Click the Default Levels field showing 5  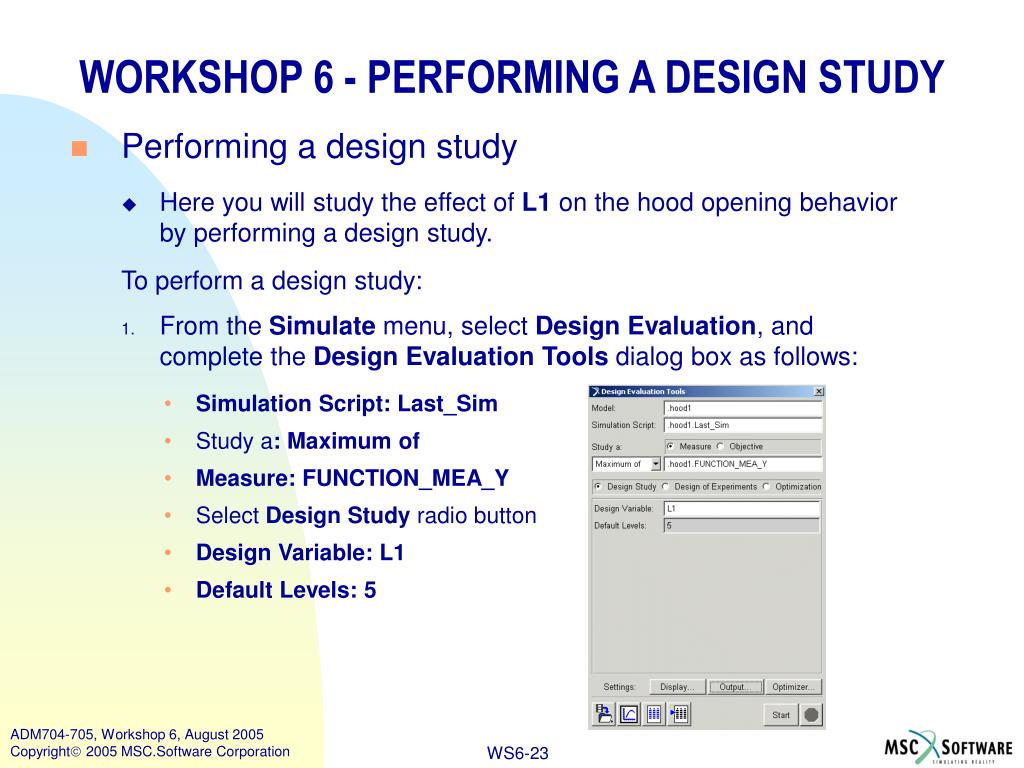(x=741, y=525)
